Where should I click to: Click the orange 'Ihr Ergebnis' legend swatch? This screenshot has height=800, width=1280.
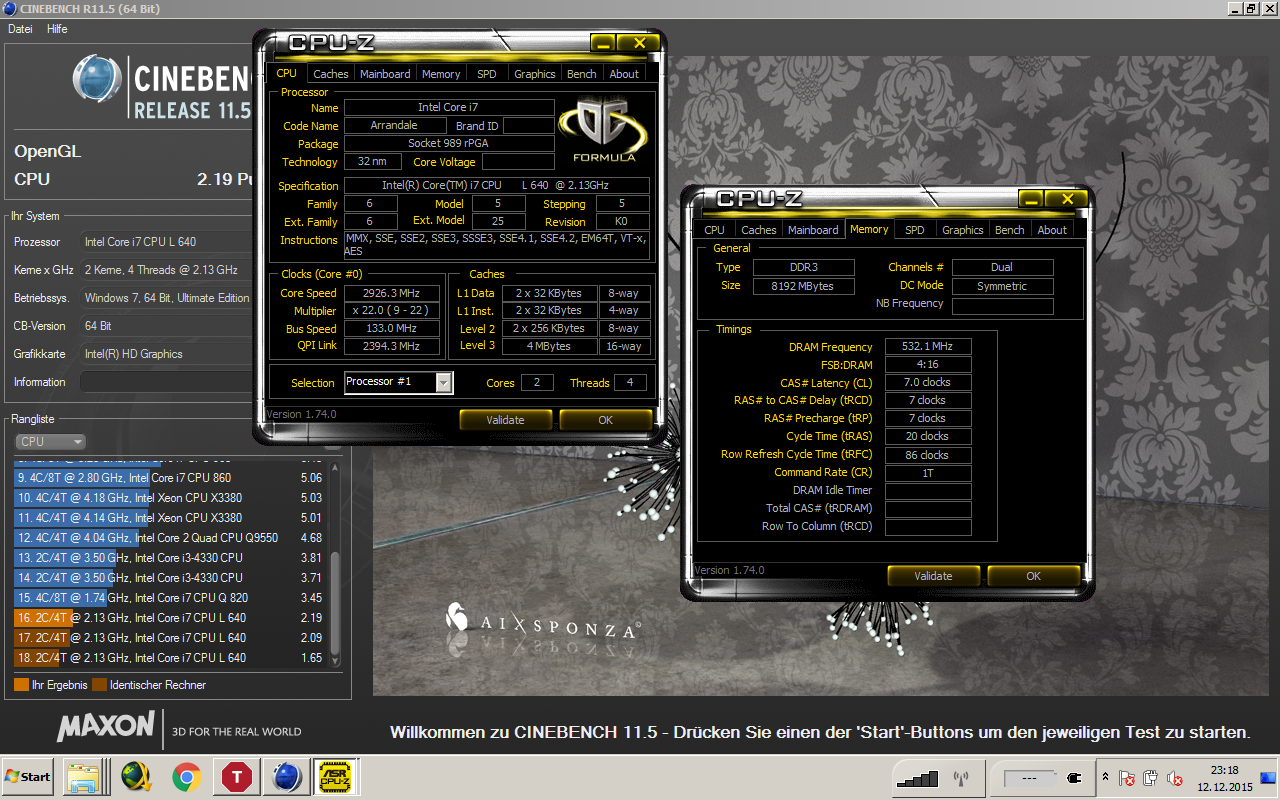click(x=21, y=685)
